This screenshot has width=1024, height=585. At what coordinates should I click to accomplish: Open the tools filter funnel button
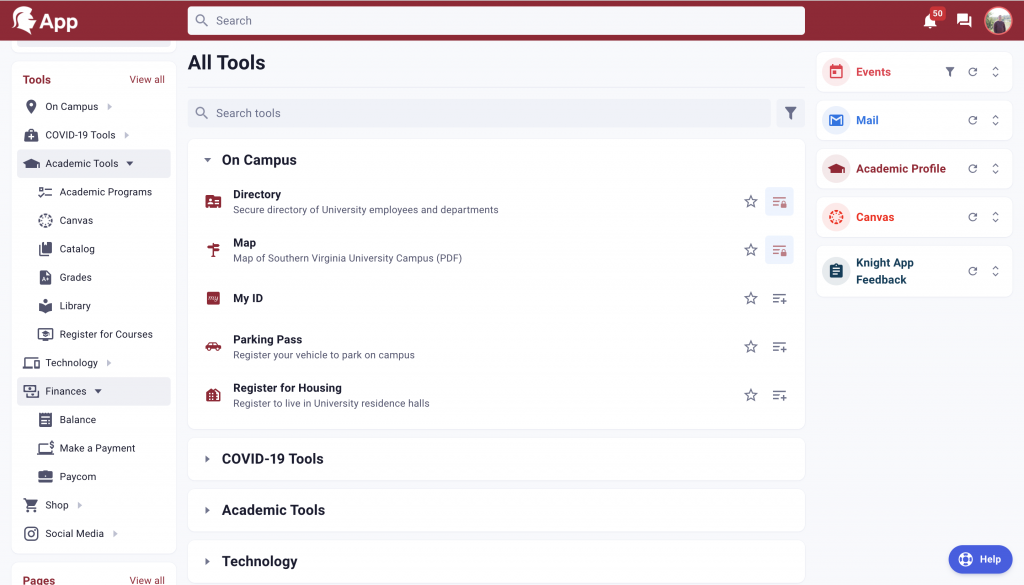point(790,113)
